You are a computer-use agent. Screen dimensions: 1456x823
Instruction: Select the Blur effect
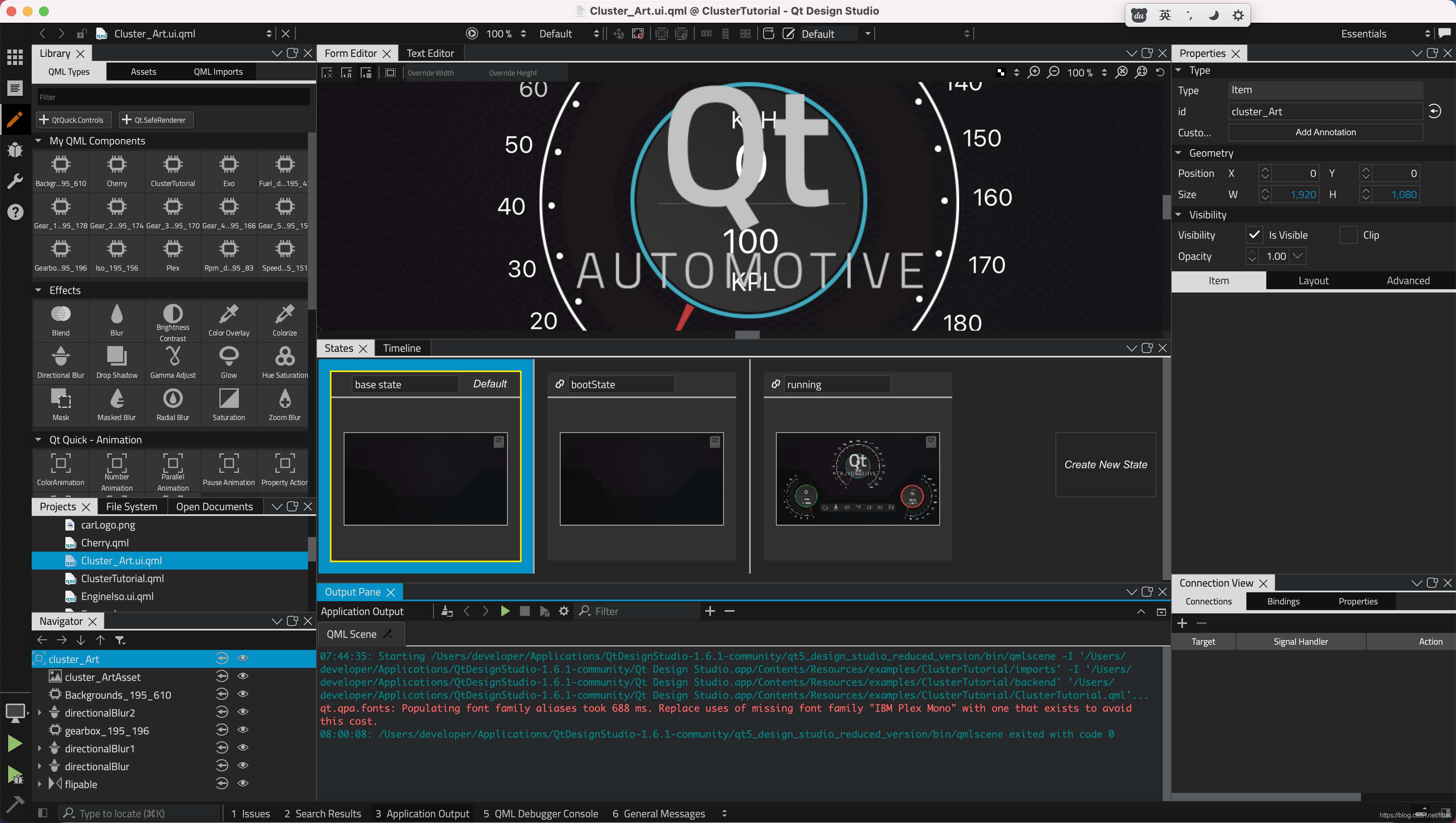point(117,320)
